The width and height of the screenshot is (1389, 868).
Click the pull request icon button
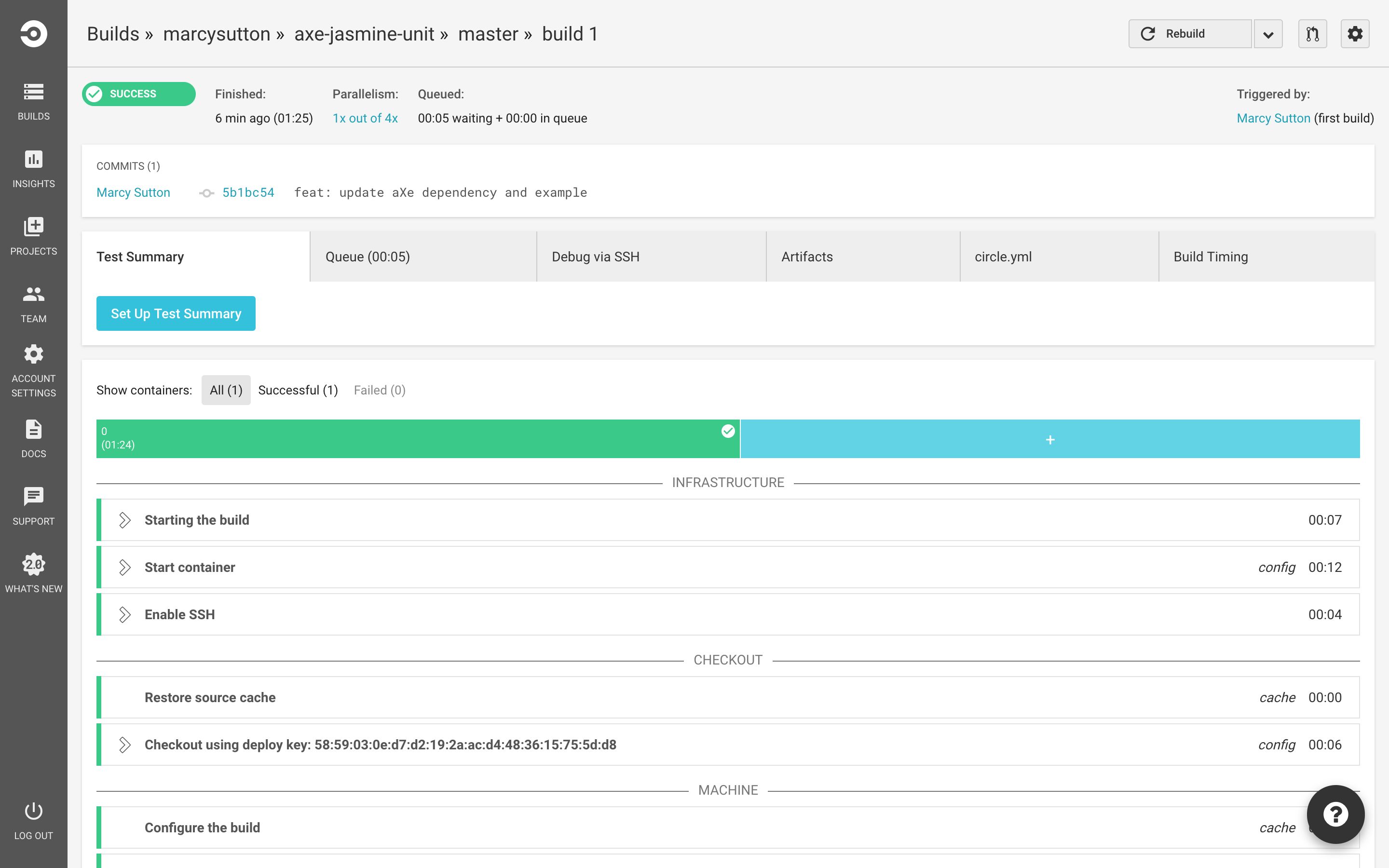[x=1312, y=34]
